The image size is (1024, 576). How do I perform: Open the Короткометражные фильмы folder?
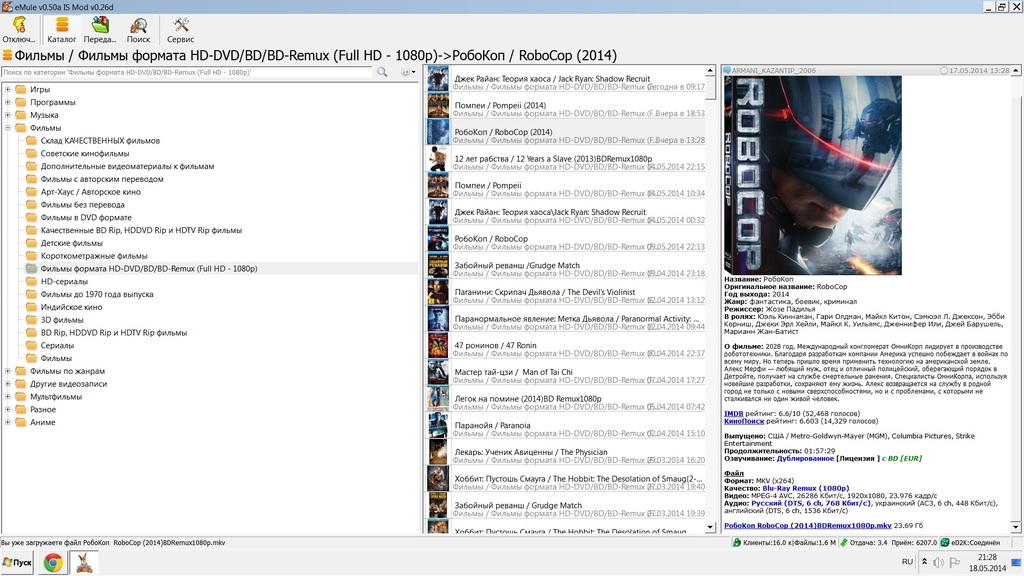pyautogui.click(x=93, y=256)
